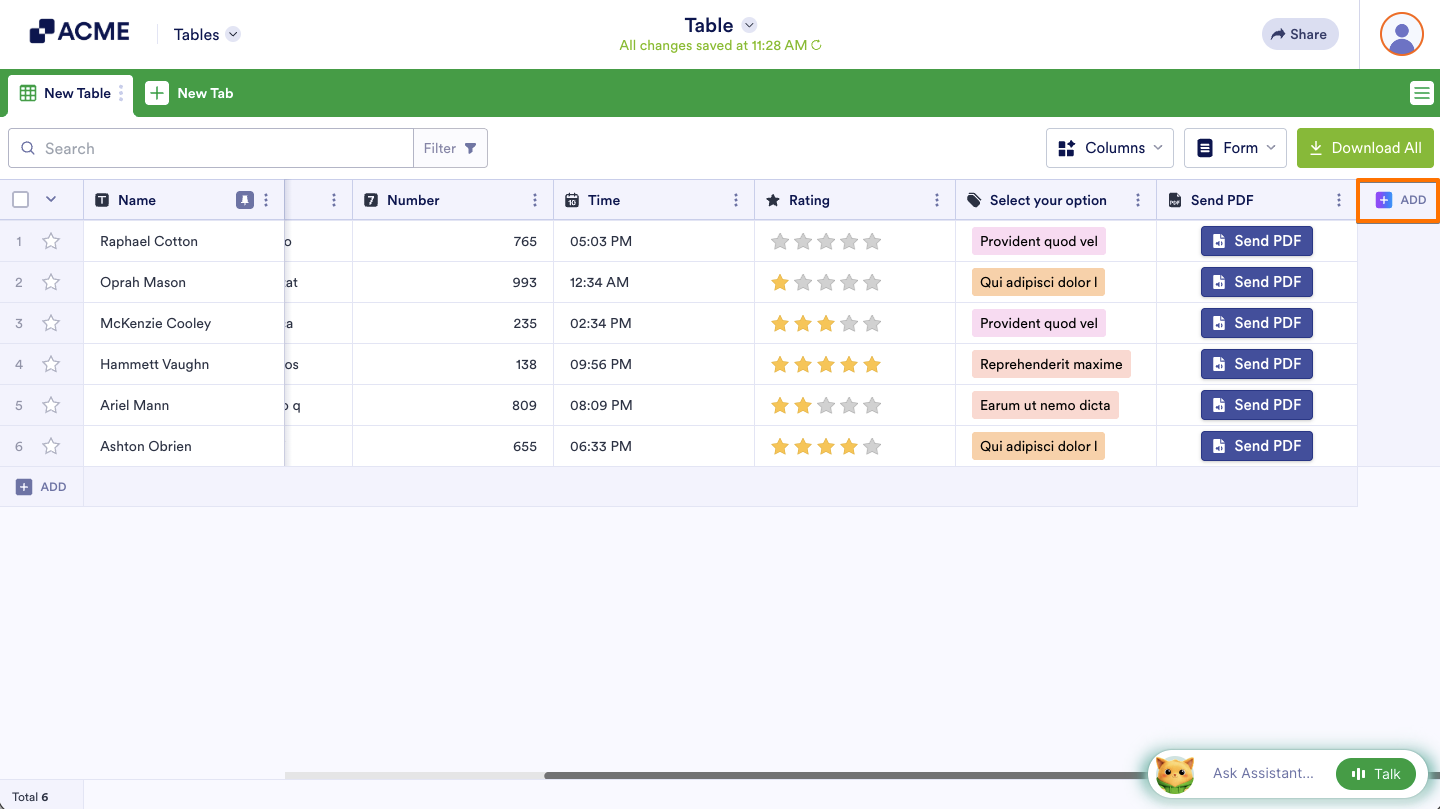Screen dimensions: 1445x809
Task: Add a new column with ADD
Action: (1400, 200)
